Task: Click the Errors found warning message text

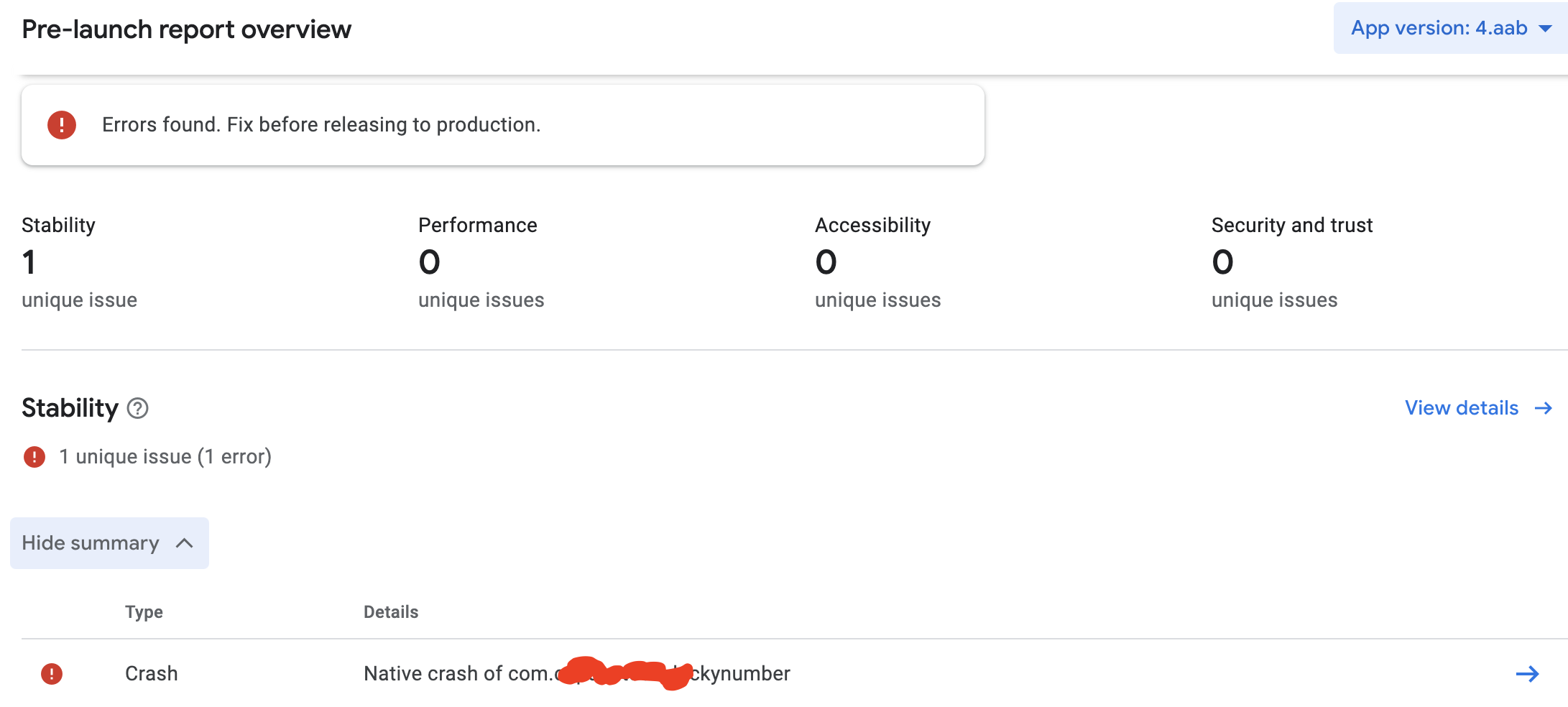Action: [x=321, y=125]
